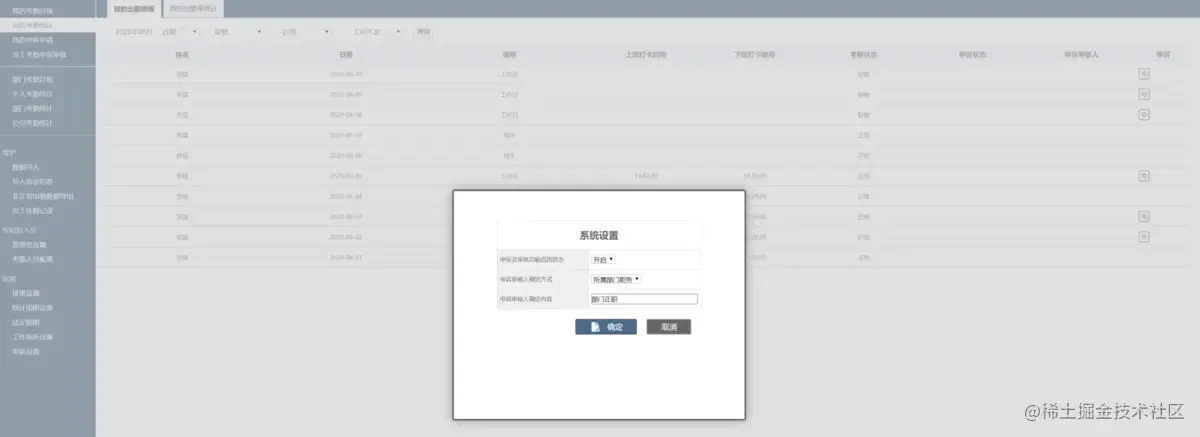
Task: Click the 取消 cancel button
Action: point(669,327)
